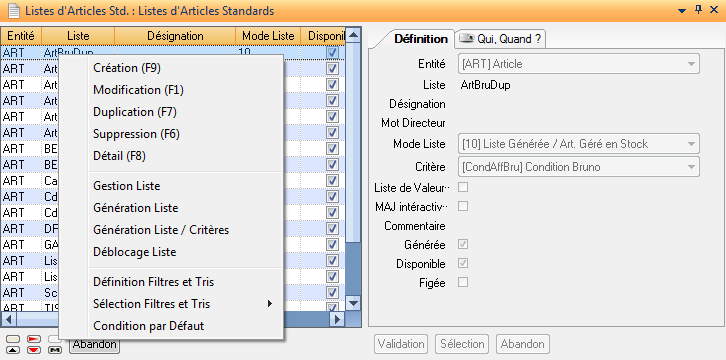This screenshot has width=726, height=360.
Task: Click the vertical scrollbar down arrow
Action: coord(353,304)
